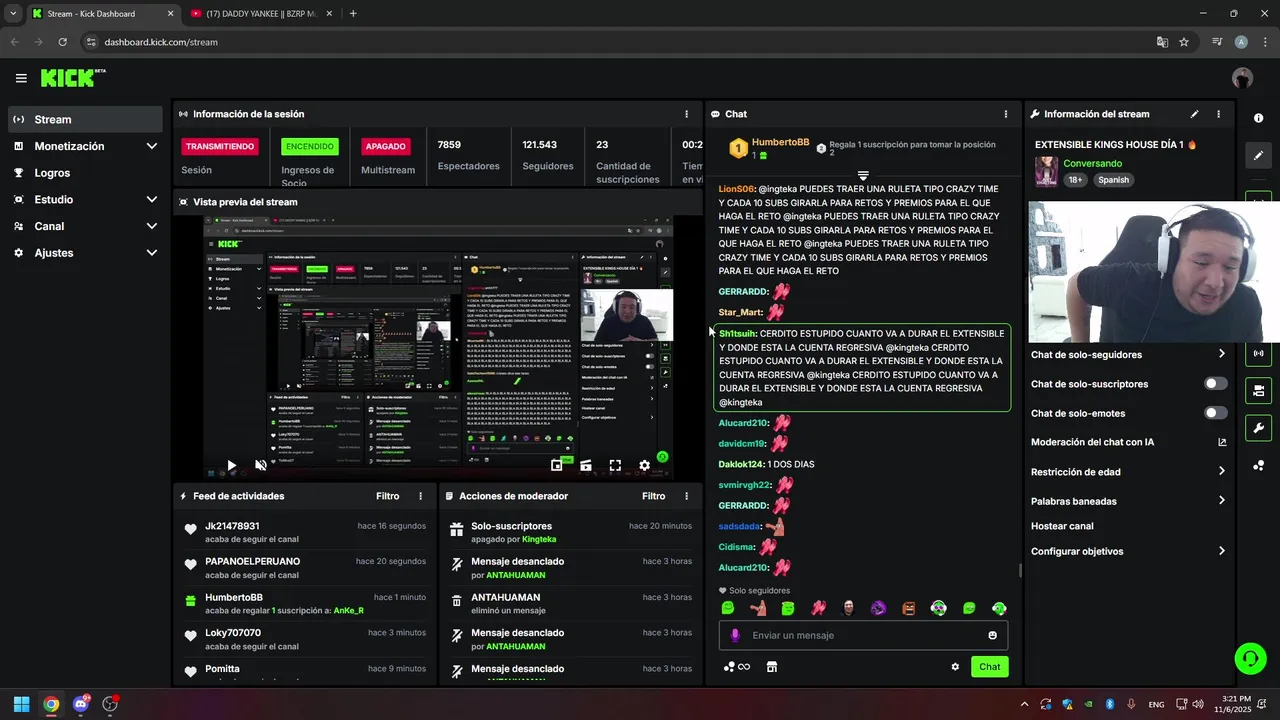Open the first ANTAHUAMAN link under Mensaje desanclado

(515, 575)
